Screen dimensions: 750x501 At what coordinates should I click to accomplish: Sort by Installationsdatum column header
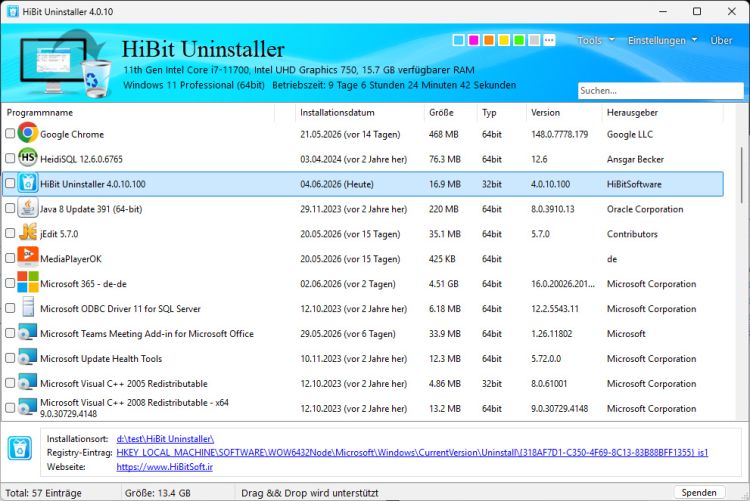click(x=359, y=113)
